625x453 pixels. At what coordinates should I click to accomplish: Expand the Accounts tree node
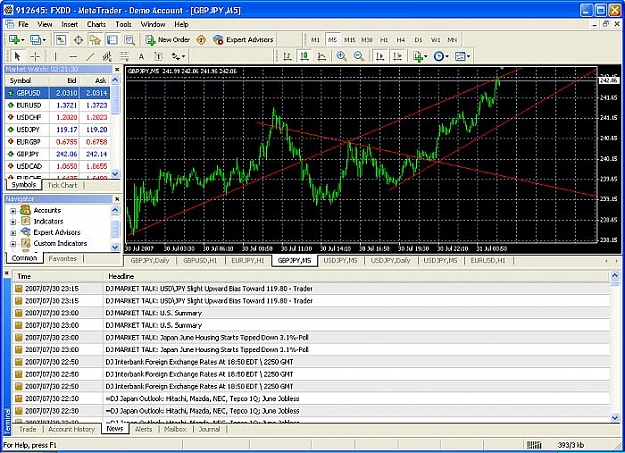coord(13,211)
